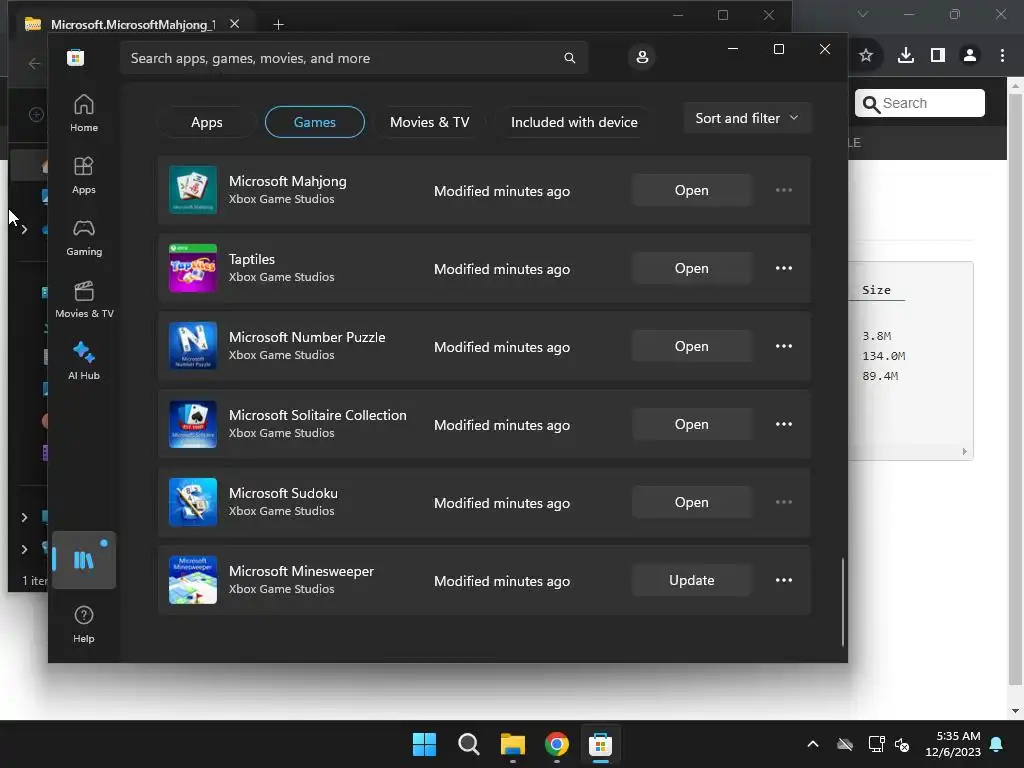Click the Microsoft Number Puzzle app icon
The image size is (1024, 768).
tap(193, 346)
